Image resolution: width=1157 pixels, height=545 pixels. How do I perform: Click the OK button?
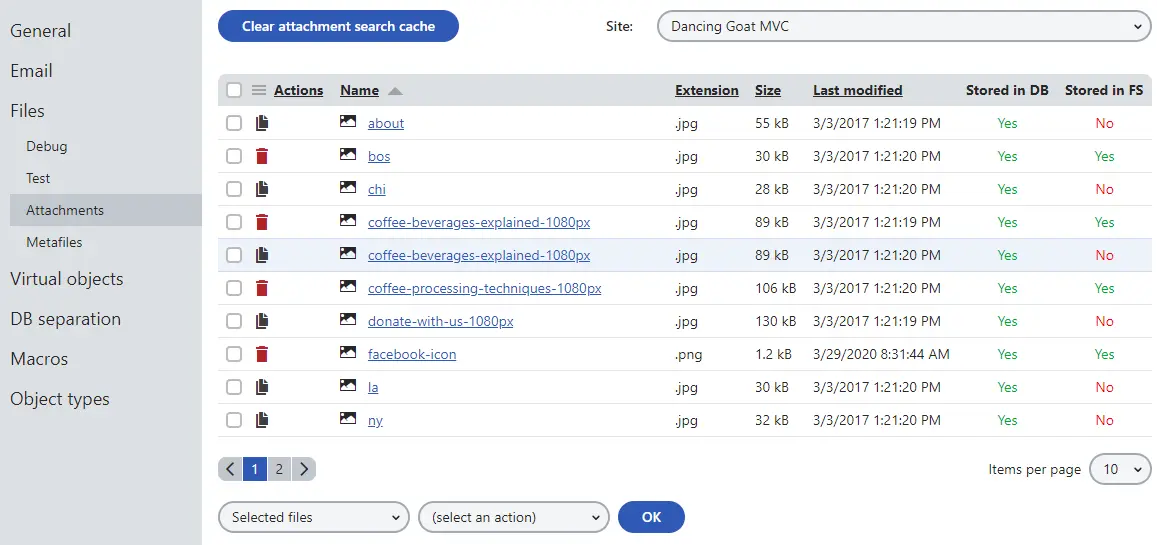click(652, 517)
